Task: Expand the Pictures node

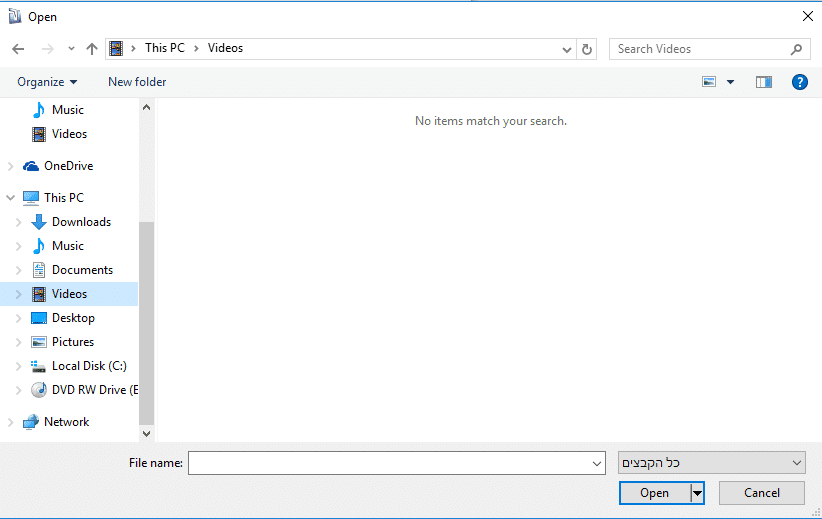Action: [x=18, y=342]
